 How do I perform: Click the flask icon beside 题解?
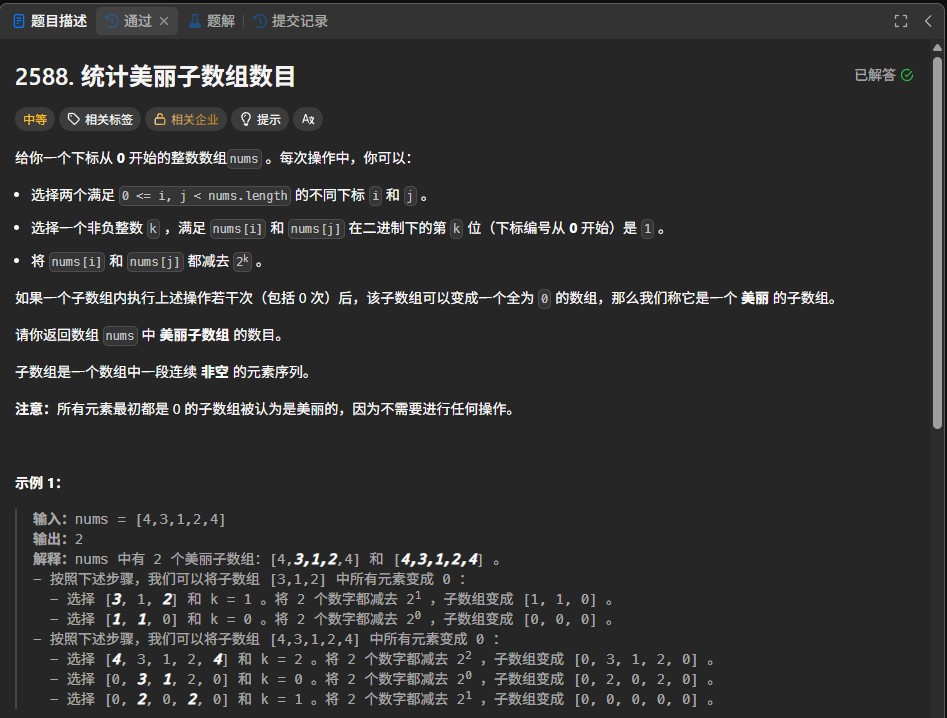[194, 21]
